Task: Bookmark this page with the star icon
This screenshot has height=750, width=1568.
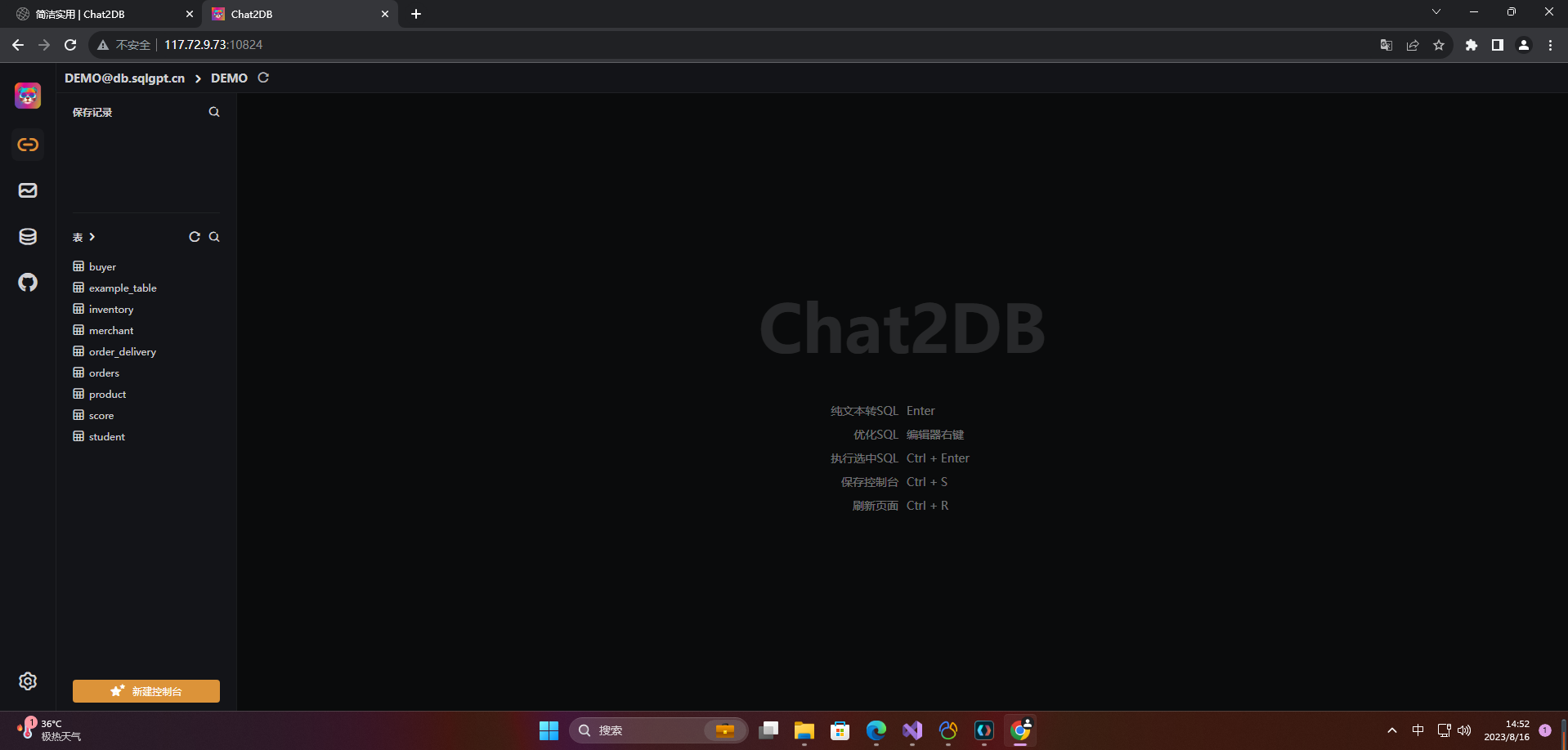Action: [1439, 45]
